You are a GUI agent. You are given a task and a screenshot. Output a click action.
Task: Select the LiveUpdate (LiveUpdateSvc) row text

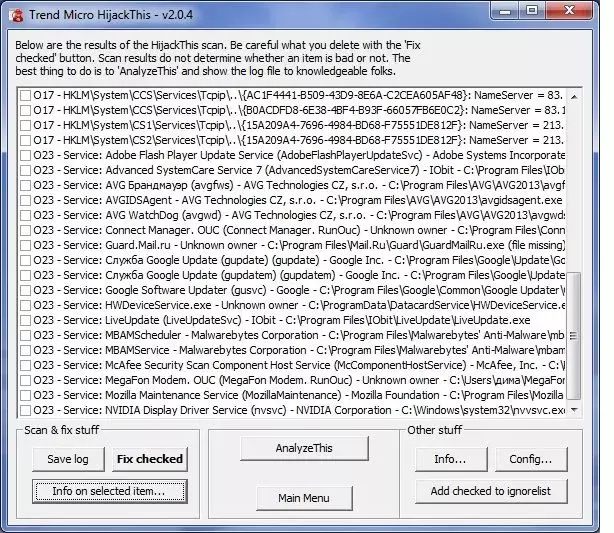[x=282, y=320]
